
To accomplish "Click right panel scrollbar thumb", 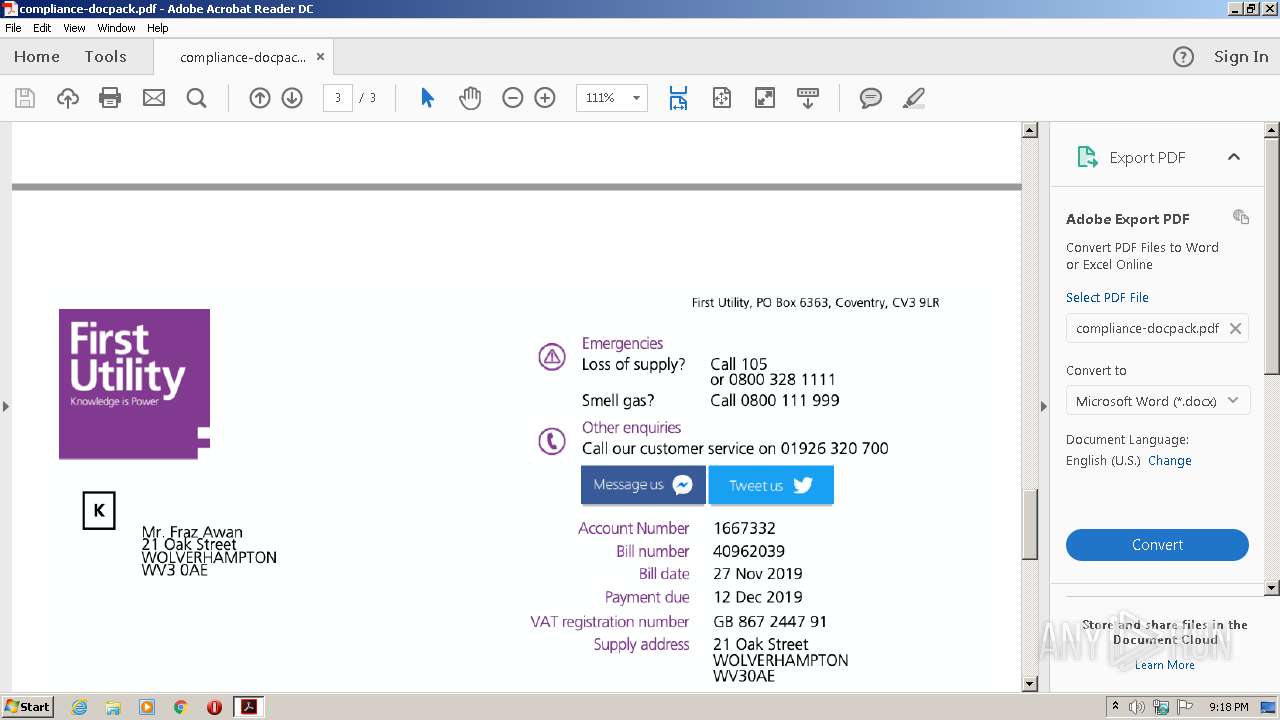I will coord(1272,255).
